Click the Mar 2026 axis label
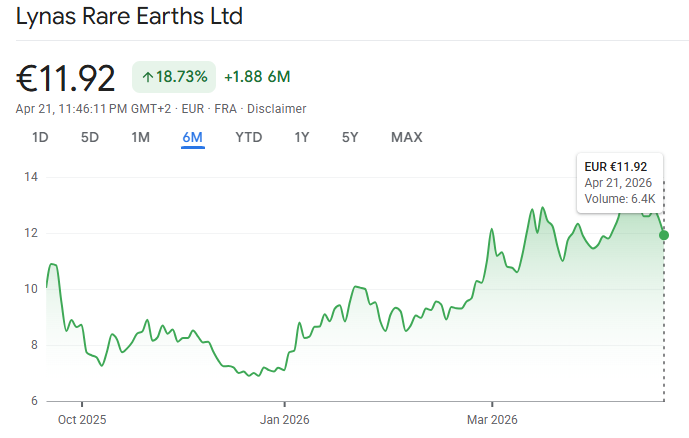The height and width of the screenshot is (438, 689). pyautogui.click(x=492, y=420)
